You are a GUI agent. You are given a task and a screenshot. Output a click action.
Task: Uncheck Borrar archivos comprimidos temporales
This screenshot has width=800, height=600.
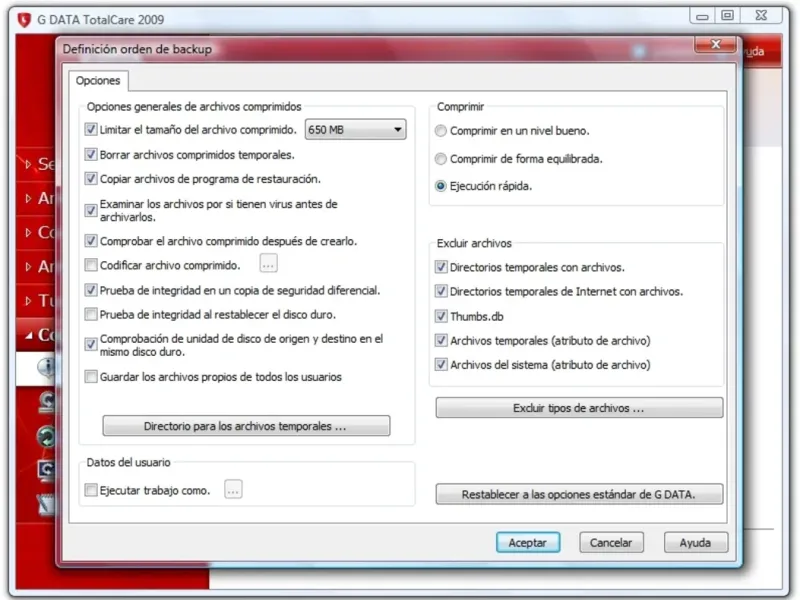click(91, 155)
